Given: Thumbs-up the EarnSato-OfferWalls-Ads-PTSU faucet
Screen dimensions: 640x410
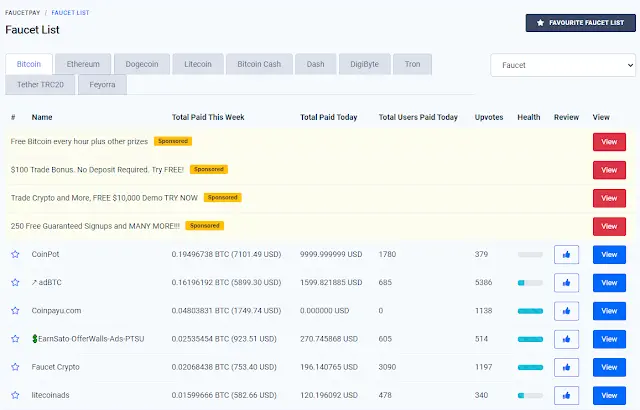Looking at the screenshot, I should click(x=566, y=339).
